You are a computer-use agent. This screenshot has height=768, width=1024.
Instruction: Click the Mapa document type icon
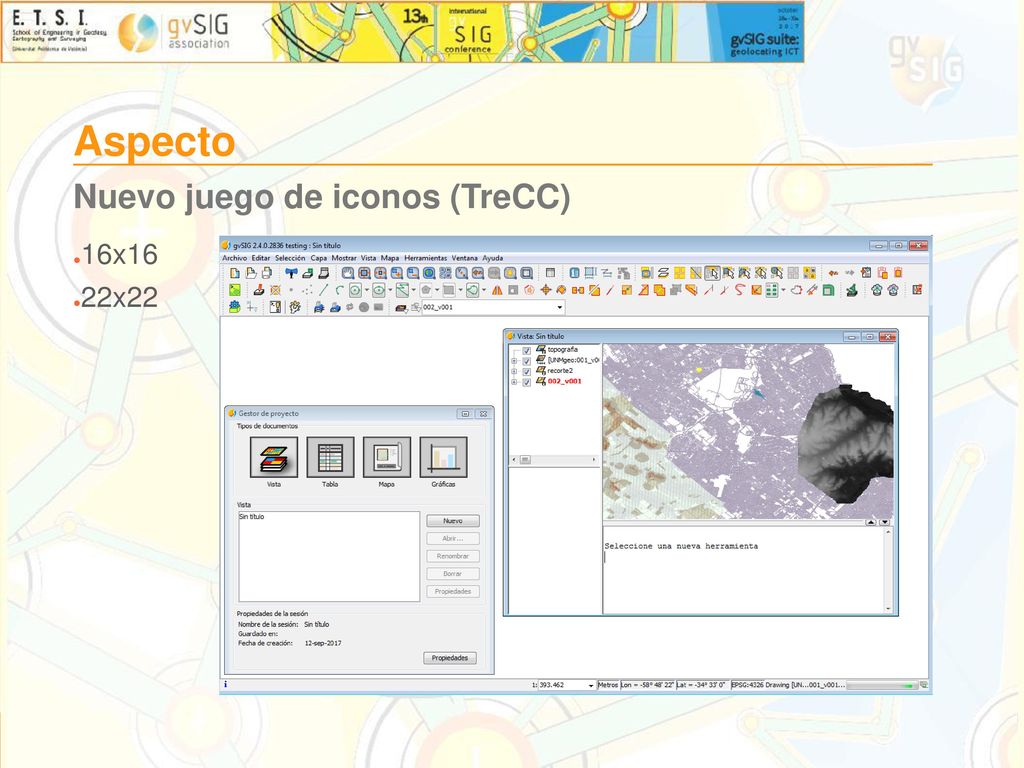[387, 457]
